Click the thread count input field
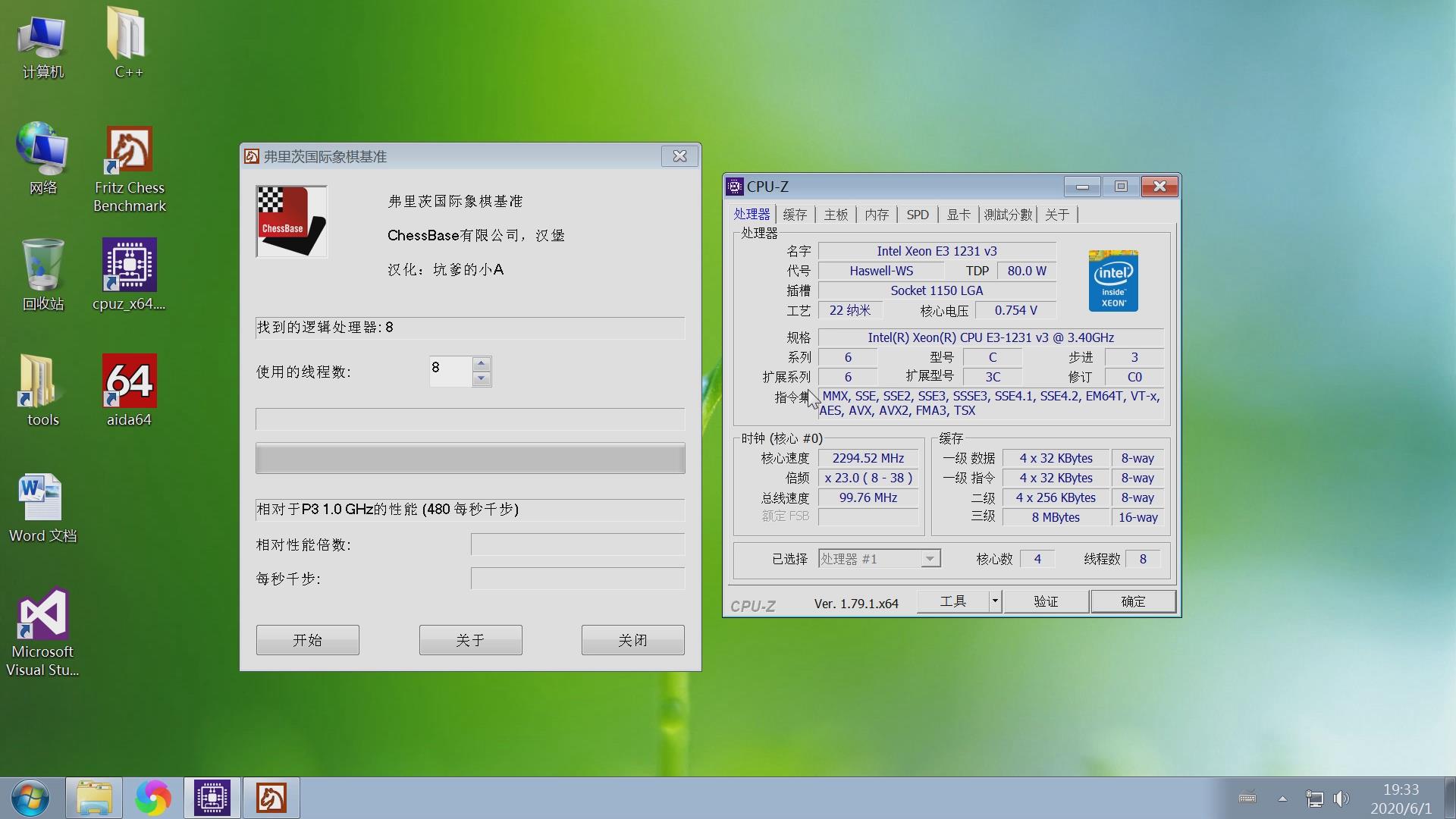 (453, 371)
